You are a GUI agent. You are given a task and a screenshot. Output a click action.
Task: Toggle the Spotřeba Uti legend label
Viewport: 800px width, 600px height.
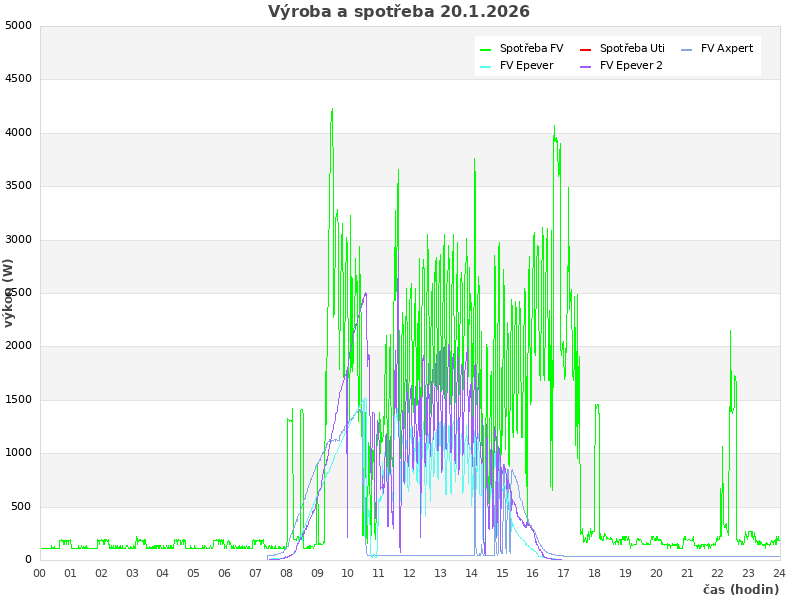[x=632, y=49]
